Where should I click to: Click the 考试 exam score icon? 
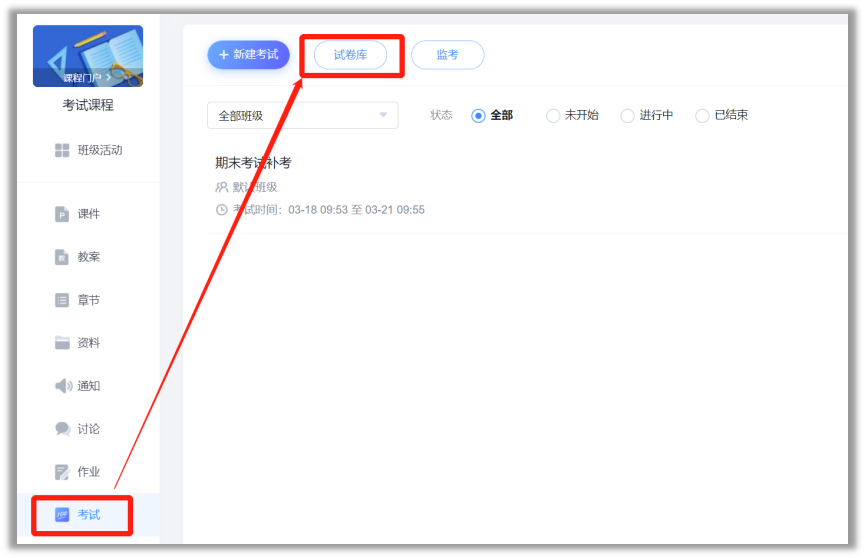(62, 514)
